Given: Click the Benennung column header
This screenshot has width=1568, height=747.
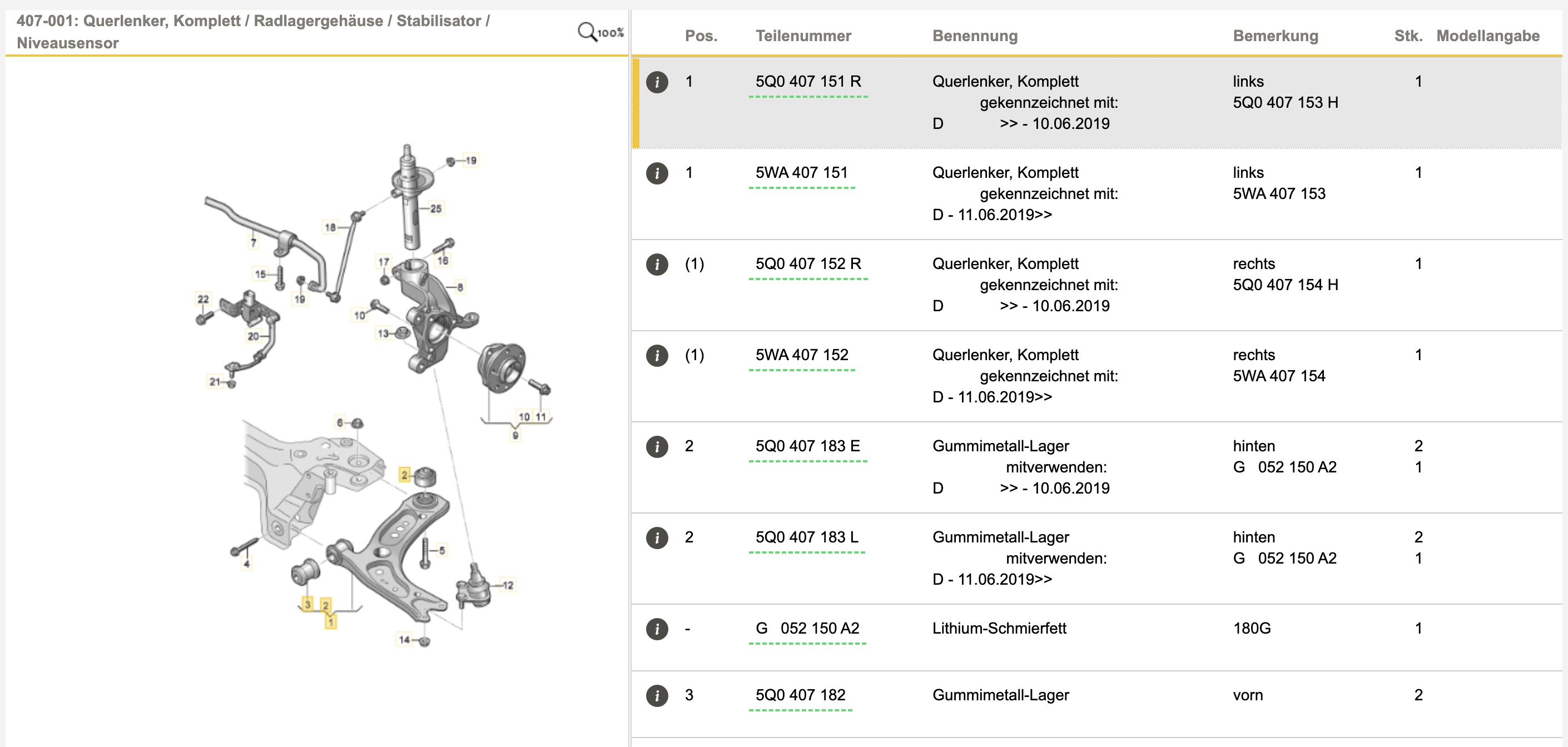Looking at the screenshot, I should (975, 36).
